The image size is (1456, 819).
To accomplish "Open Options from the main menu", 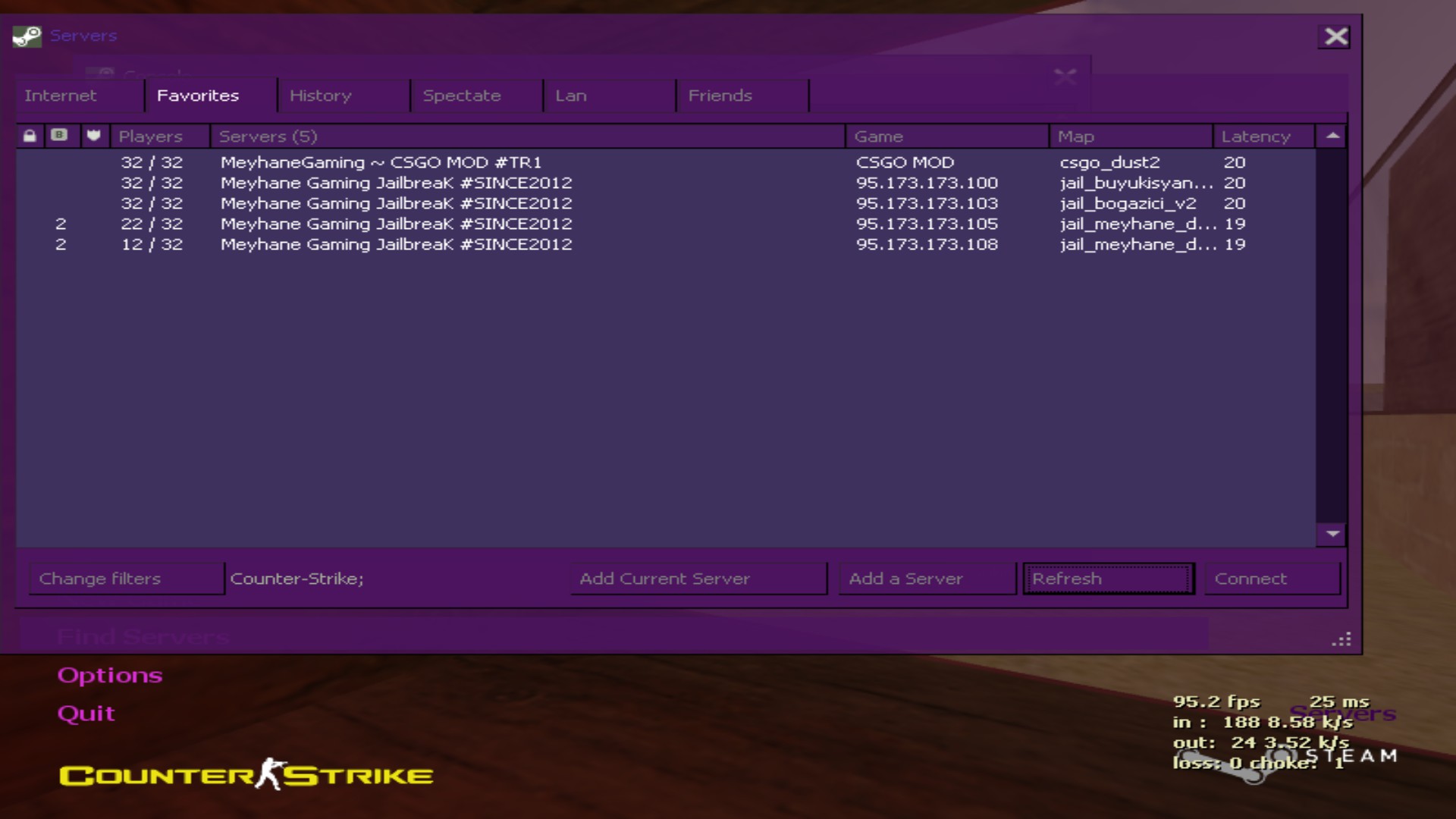I will (110, 675).
